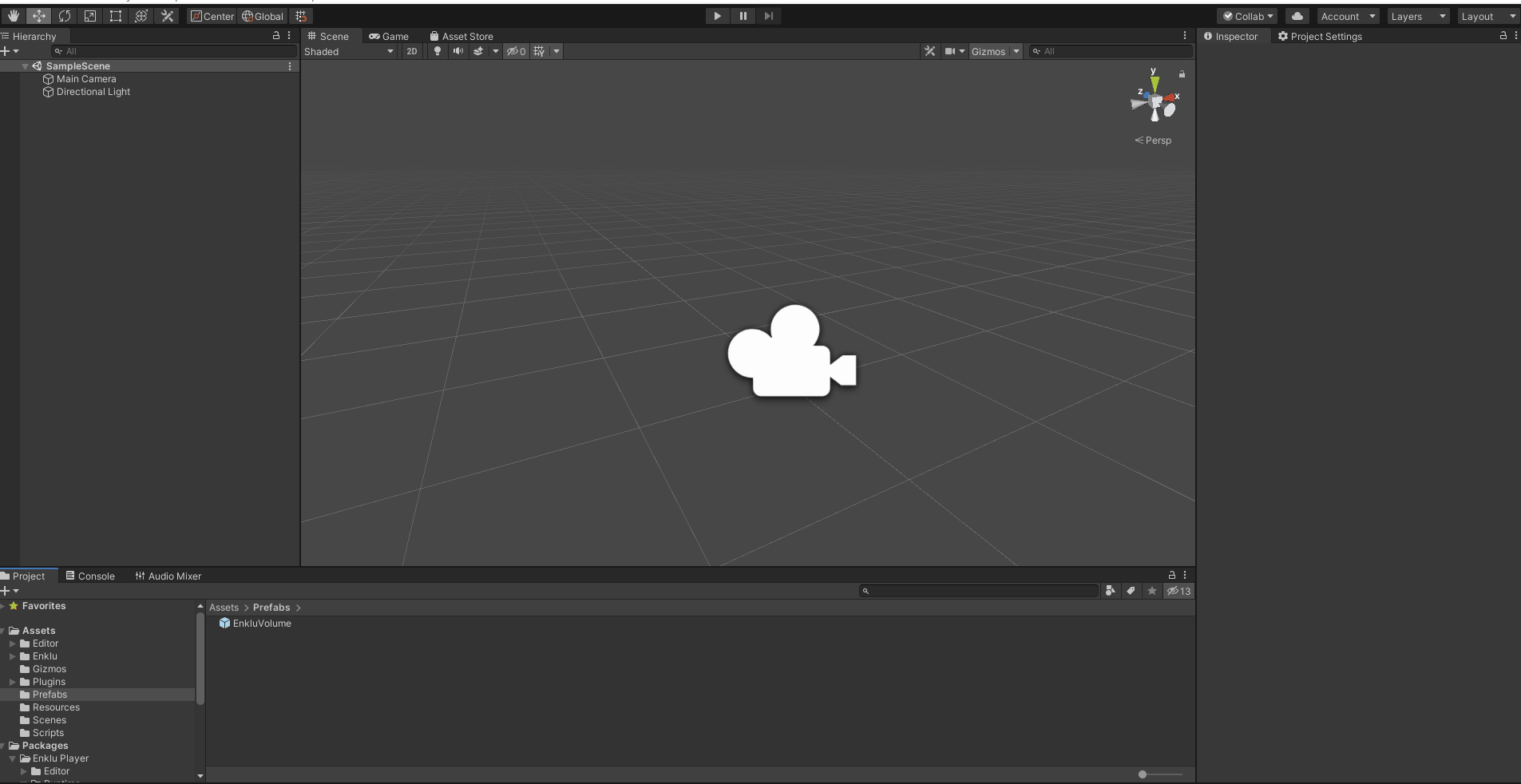Open the Shaded draw mode dropdown

349,51
